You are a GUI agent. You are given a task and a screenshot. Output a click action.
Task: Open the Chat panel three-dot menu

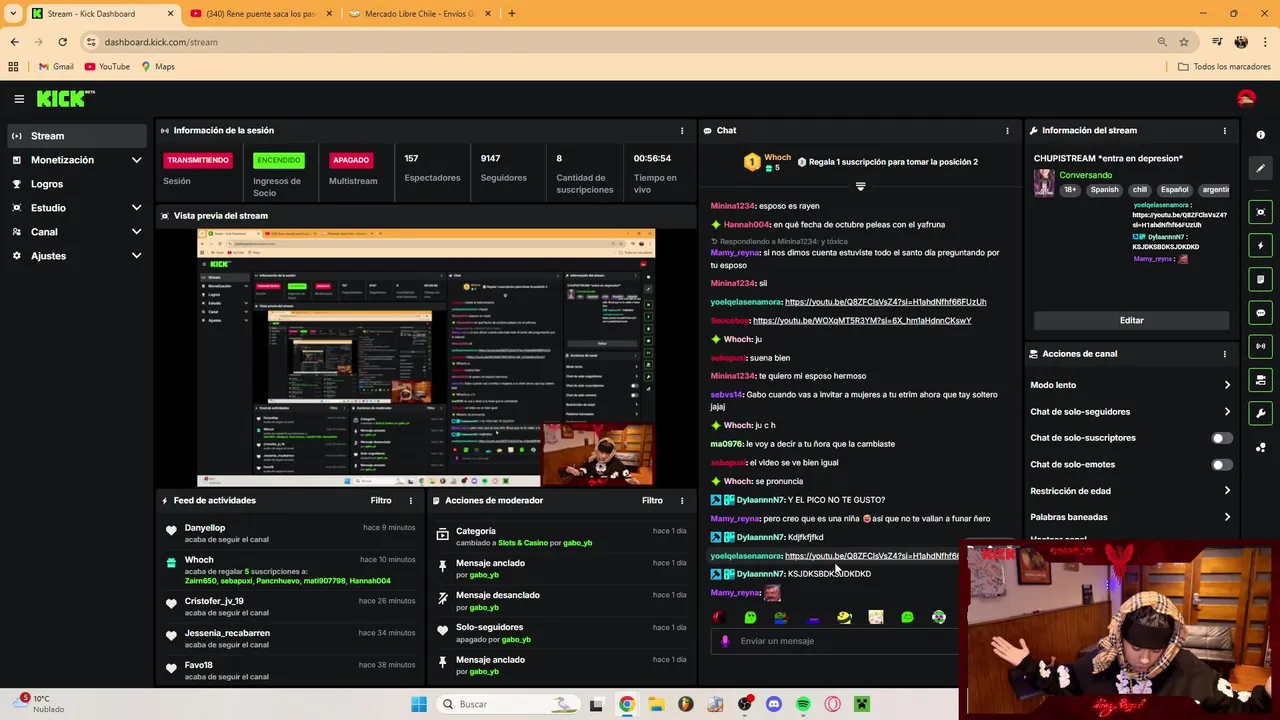[x=1007, y=131]
